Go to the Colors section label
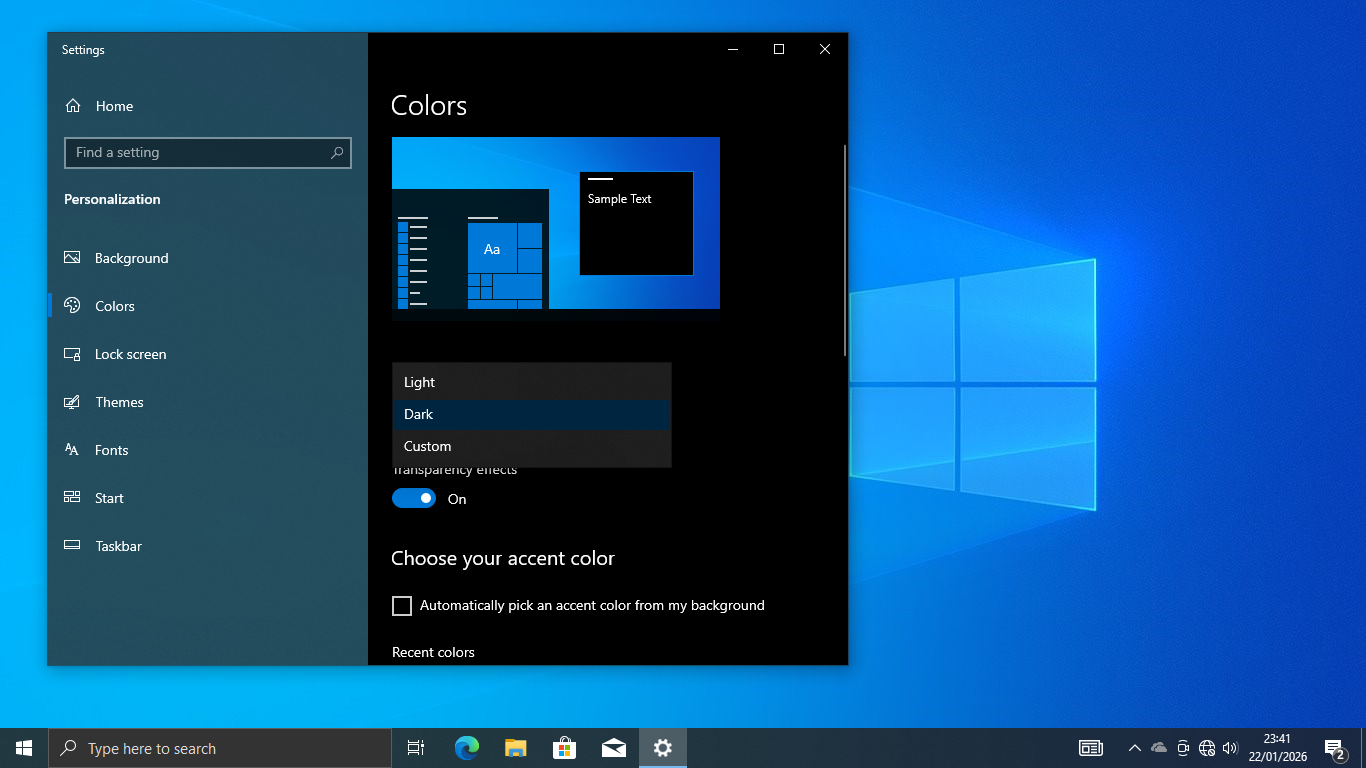 114,306
